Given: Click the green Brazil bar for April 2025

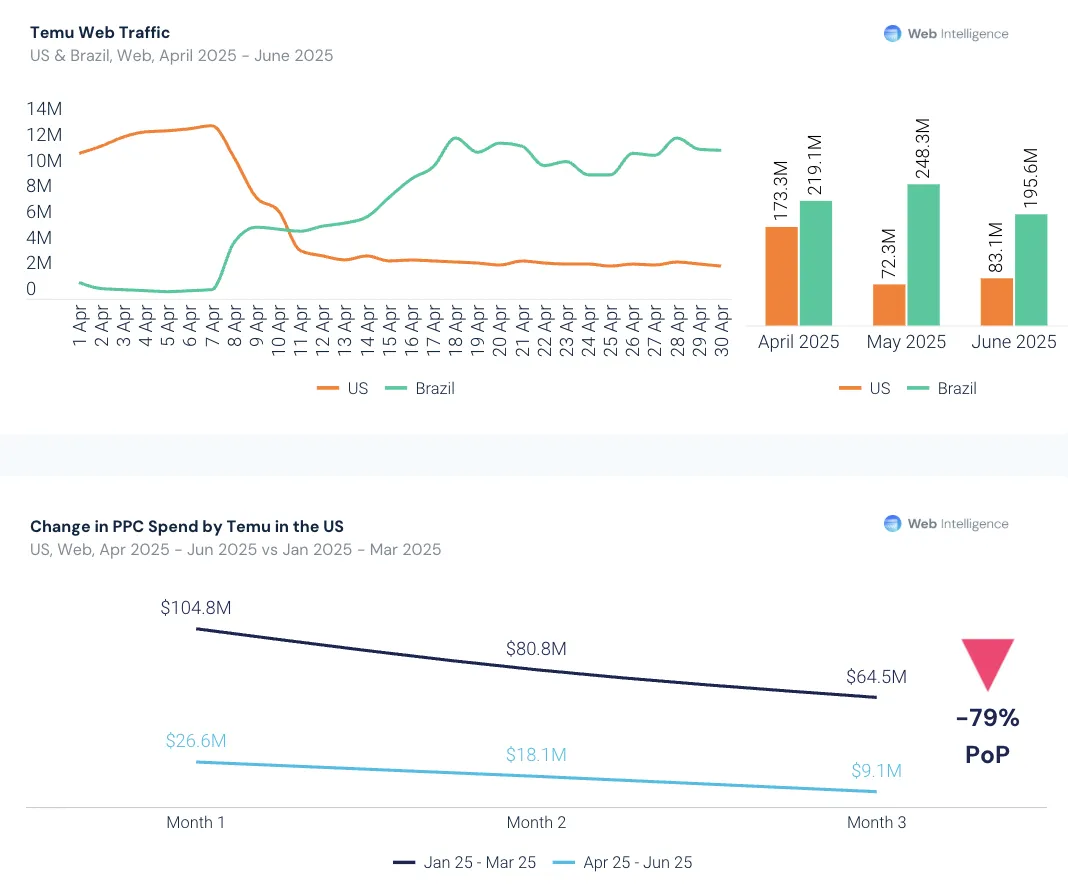Looking at the screenshot, I should tap(816, 263).
